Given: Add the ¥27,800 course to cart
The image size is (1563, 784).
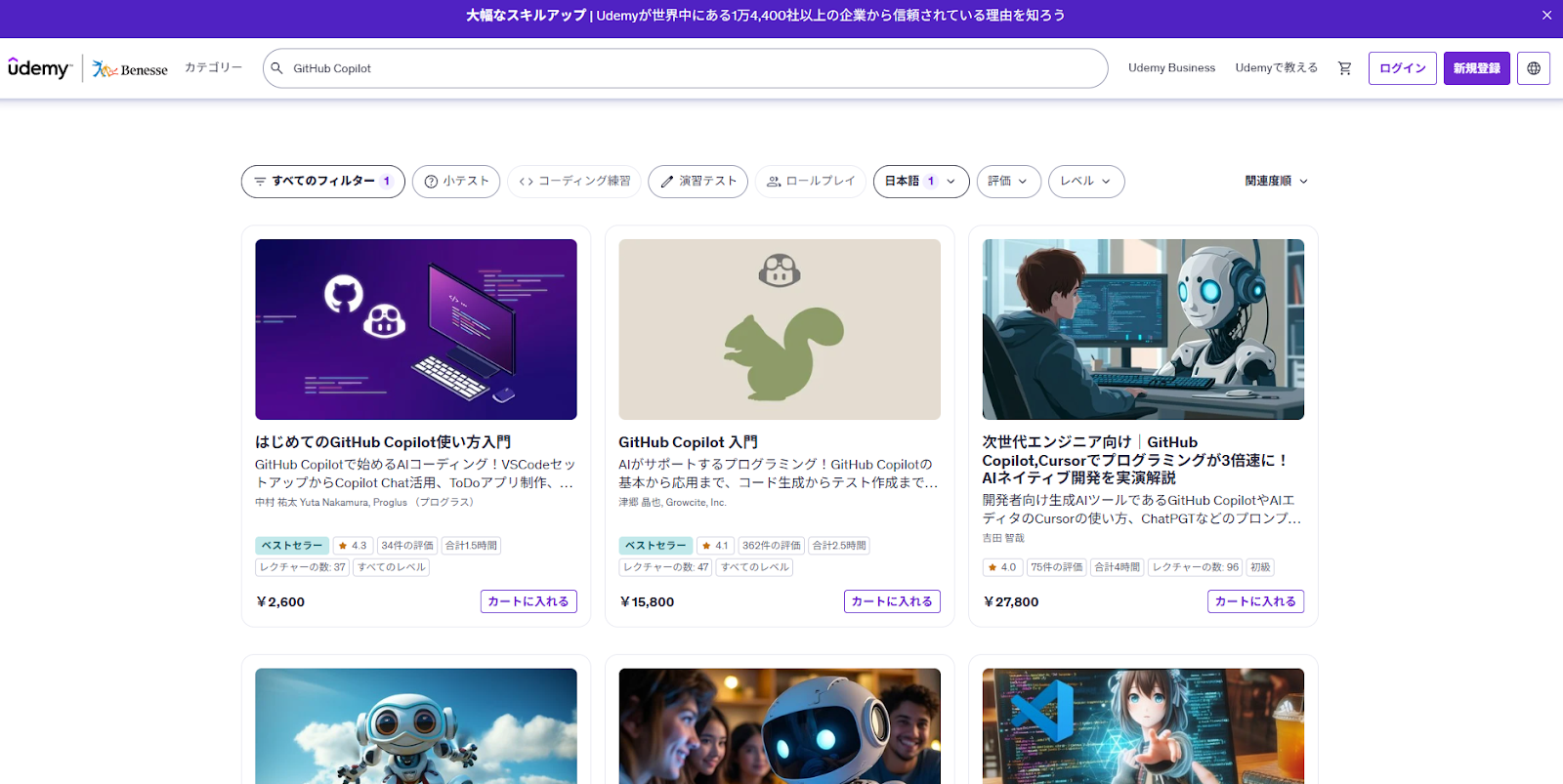Looking at the screenshot, I should (1255, 601).
